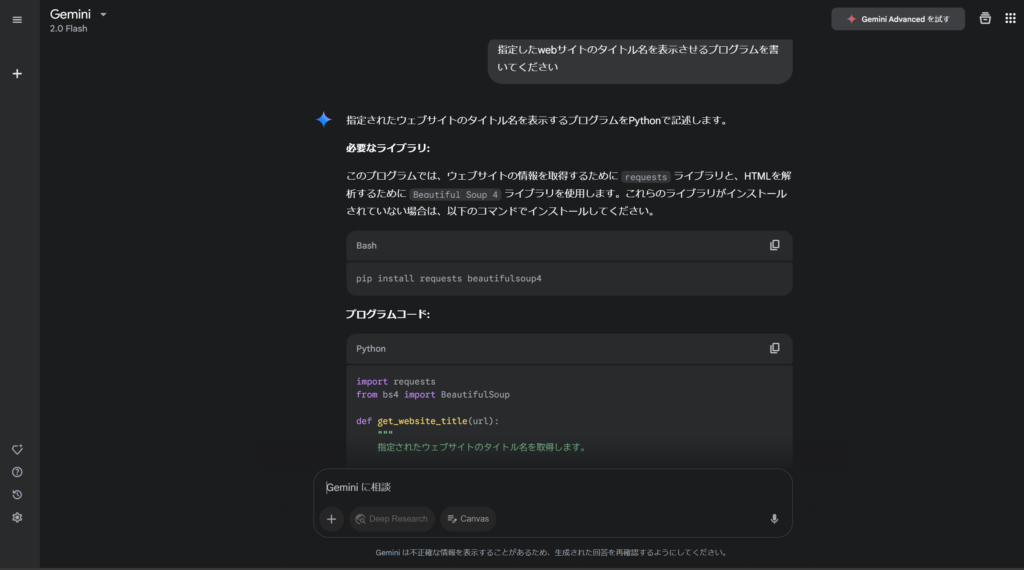Copy the Bash code block
The width and height of the screenshot is (1024, 570).
[x=775, y=245]
